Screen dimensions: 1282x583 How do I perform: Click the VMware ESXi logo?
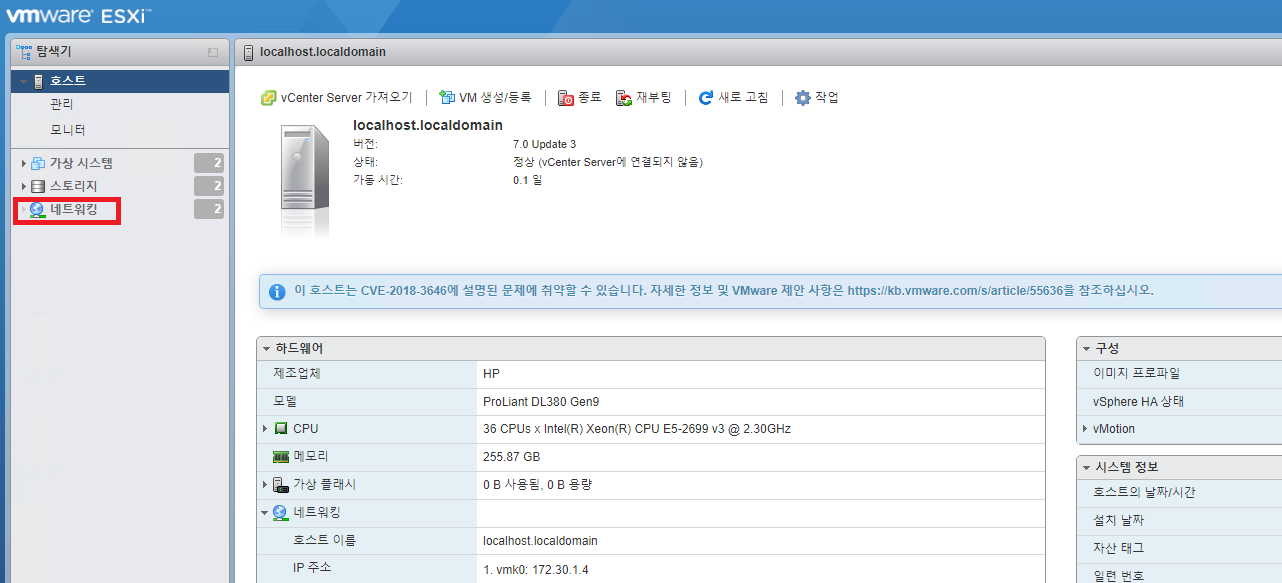(x=79, y=17)
